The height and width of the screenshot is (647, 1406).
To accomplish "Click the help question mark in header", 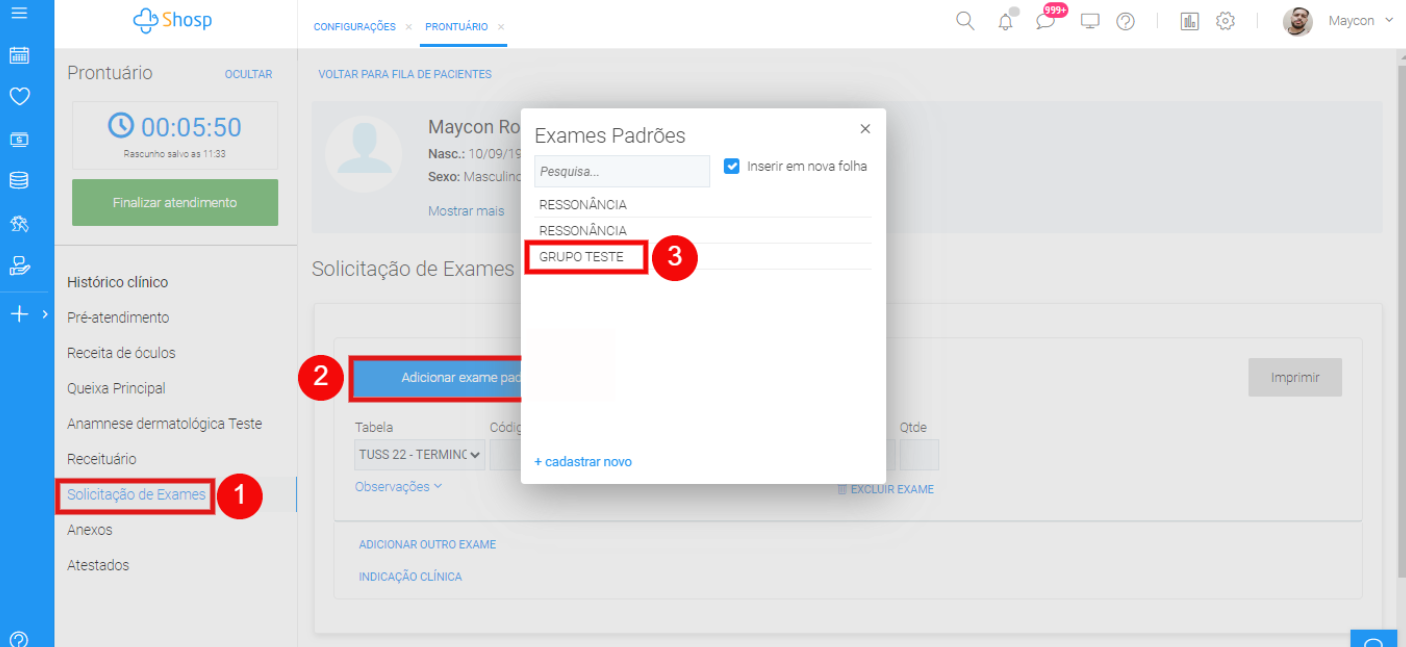I will pos(1125,21).
